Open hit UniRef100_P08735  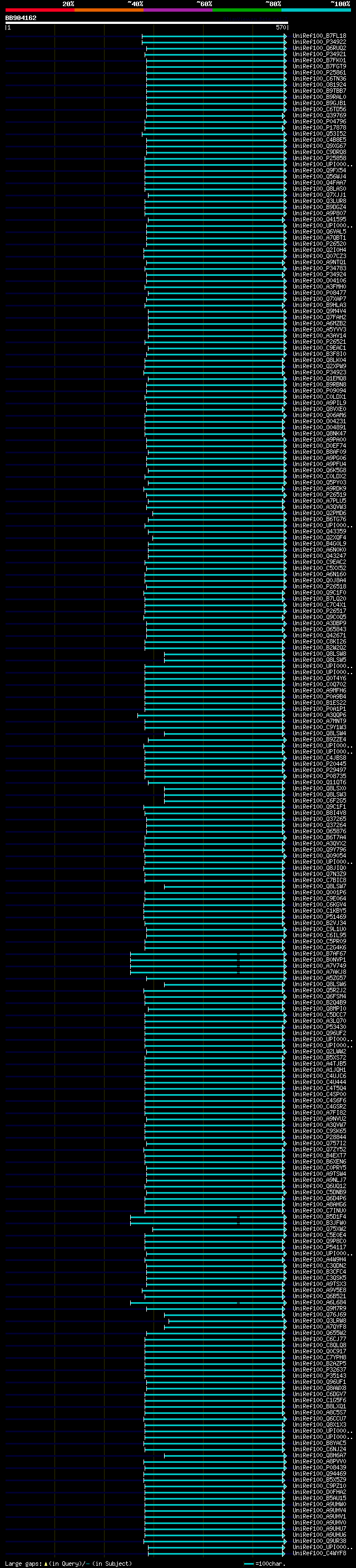click(x=319, y=776)
